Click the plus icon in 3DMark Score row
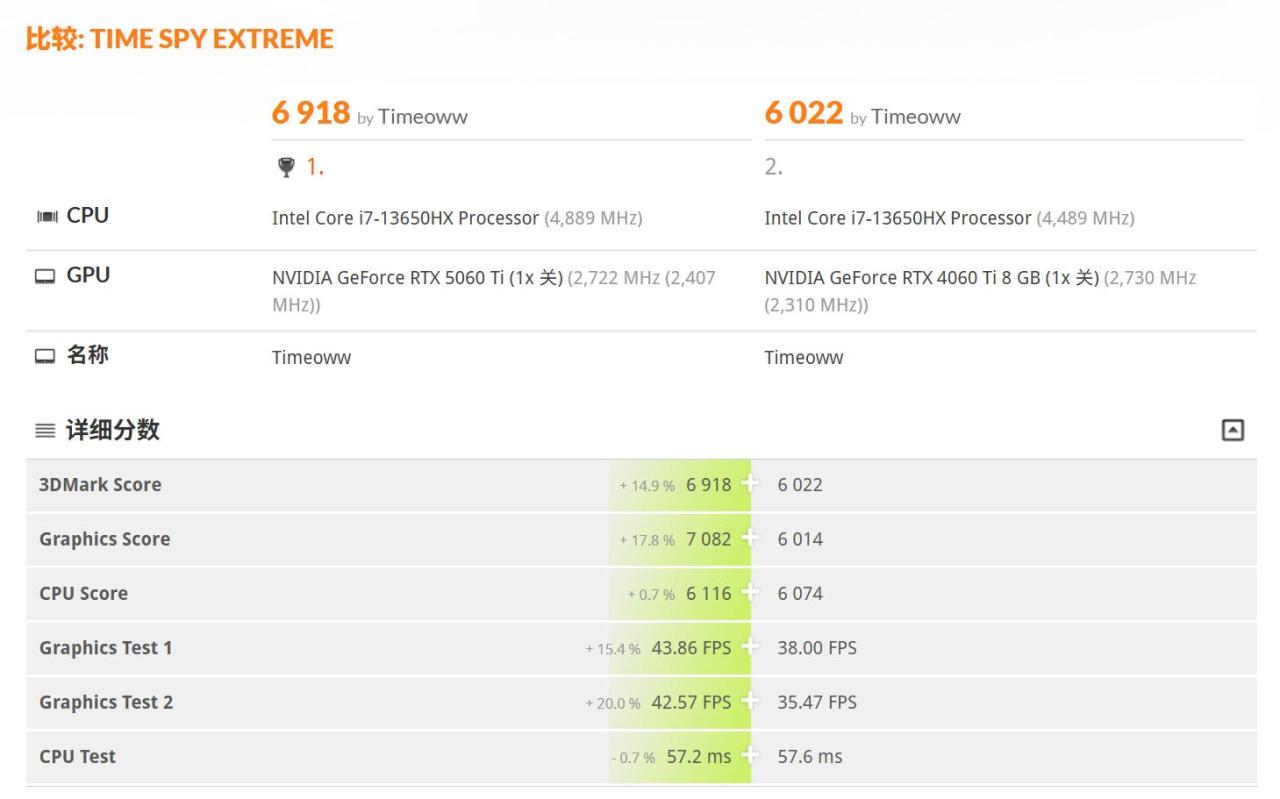1280x799 pixels. 750,484
